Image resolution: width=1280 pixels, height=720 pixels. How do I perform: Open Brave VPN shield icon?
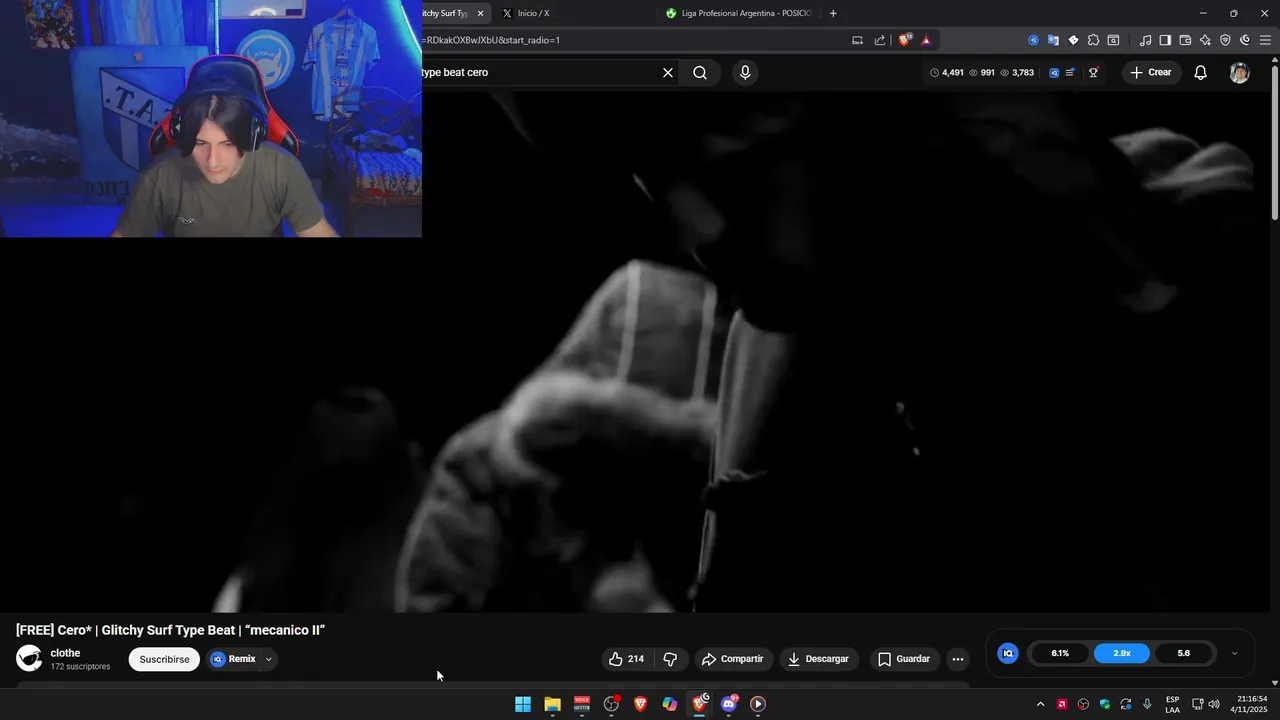click(1225, 40)
